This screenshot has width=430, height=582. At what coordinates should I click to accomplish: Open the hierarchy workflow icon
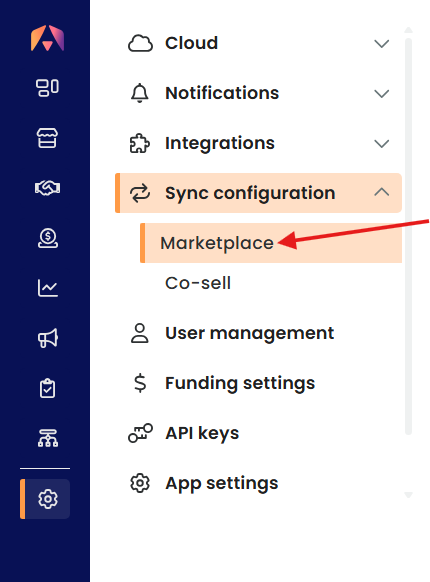click(48, 438)
